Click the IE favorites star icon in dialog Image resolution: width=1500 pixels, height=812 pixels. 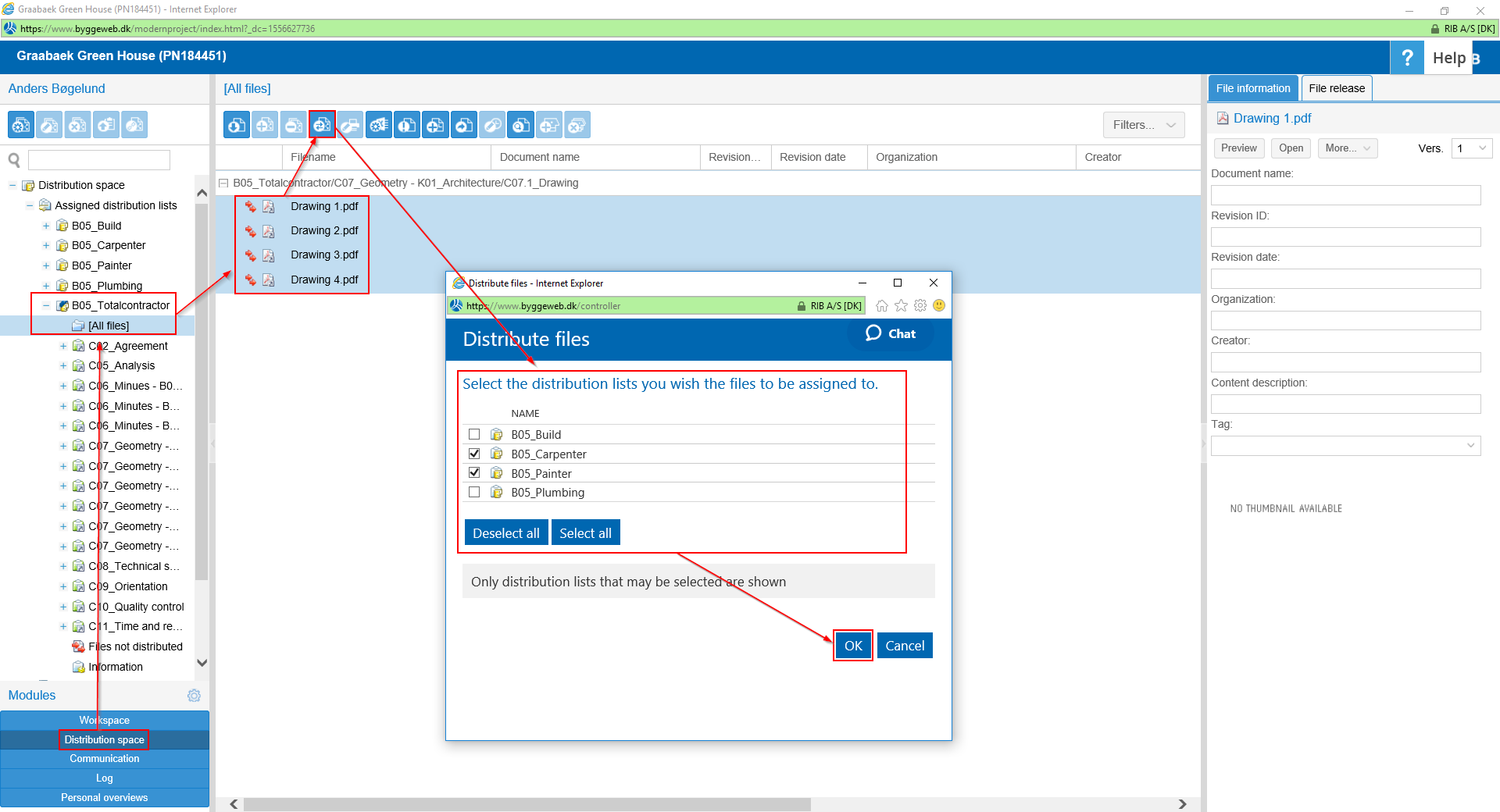pyautogui.click(x=901, y=306)
